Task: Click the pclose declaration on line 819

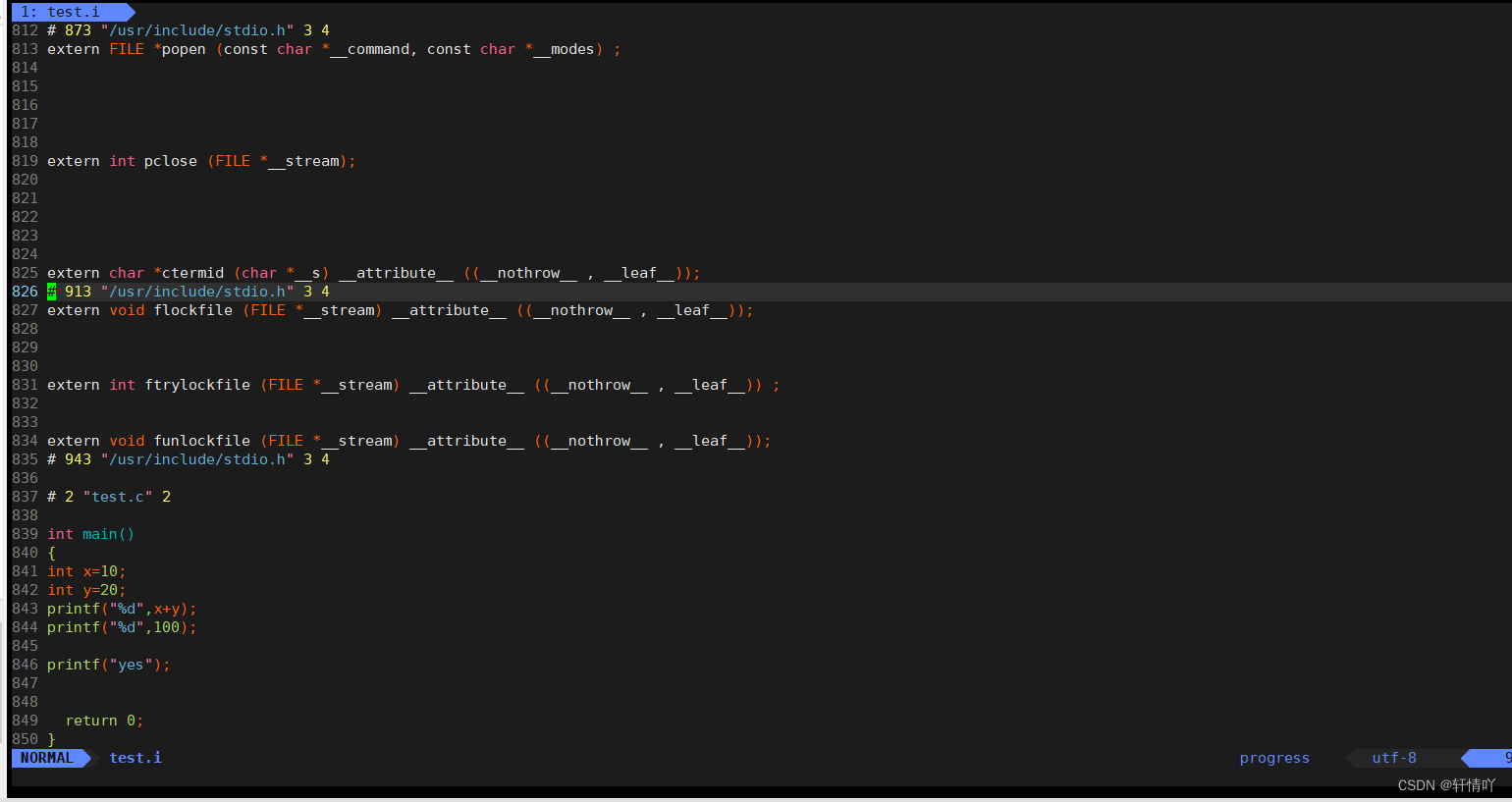Action: (201, 161)
